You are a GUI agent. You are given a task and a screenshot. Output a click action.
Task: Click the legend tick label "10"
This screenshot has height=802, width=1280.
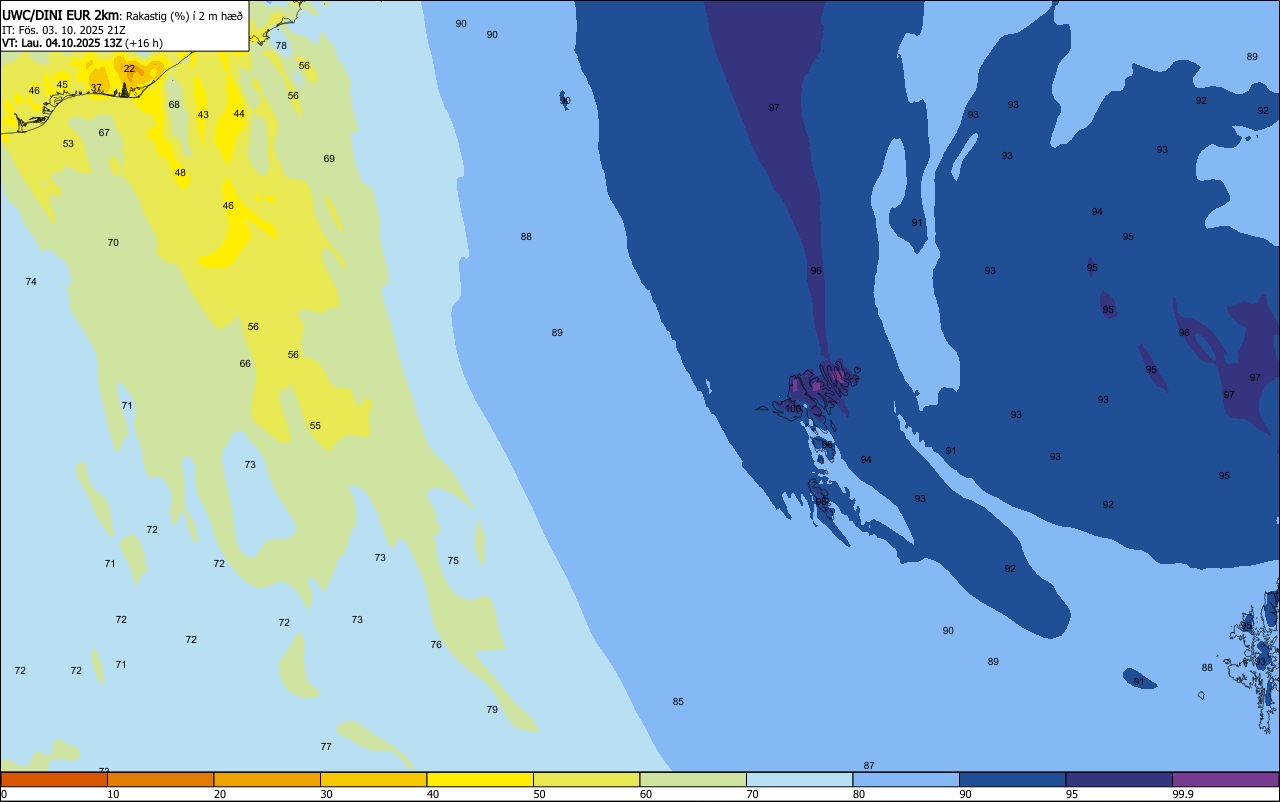click(113, 794)
